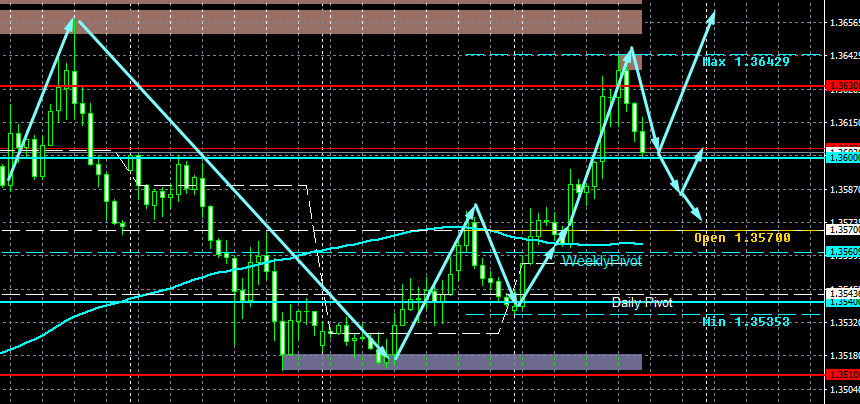860x404 pixels.
Task: Click the 1.3587 price scale value
Action: pos(845,190)
